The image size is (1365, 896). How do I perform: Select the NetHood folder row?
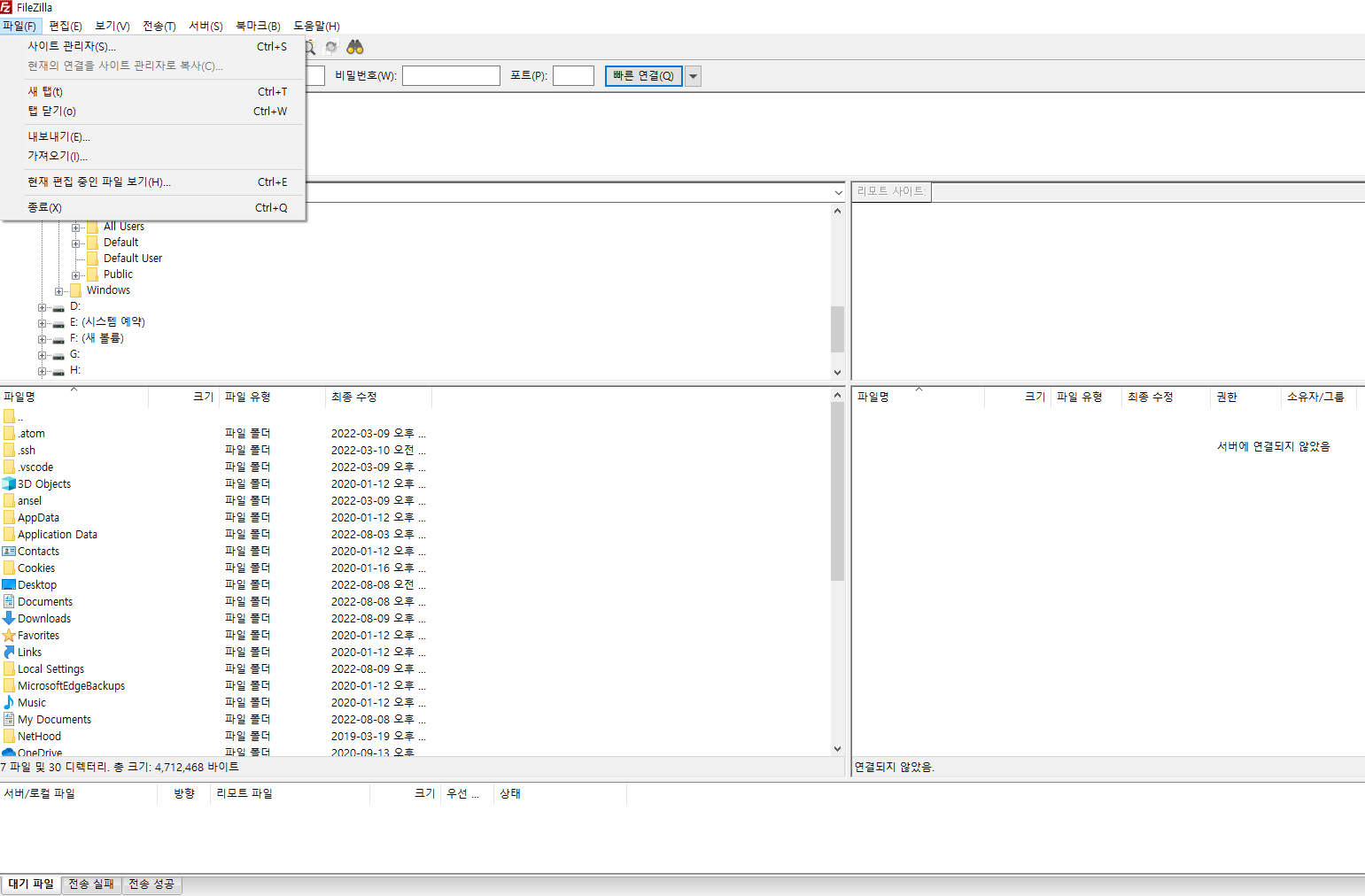click(215, 736)
